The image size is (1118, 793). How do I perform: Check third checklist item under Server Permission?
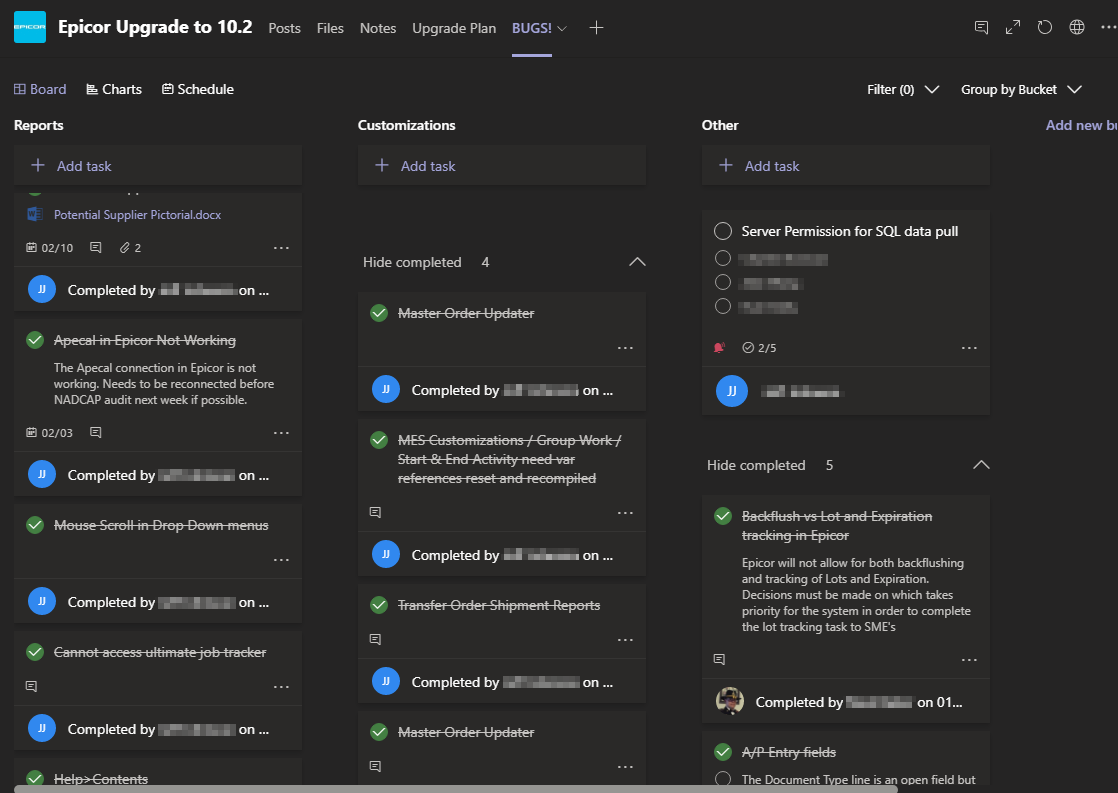click(x=723, y=306)
